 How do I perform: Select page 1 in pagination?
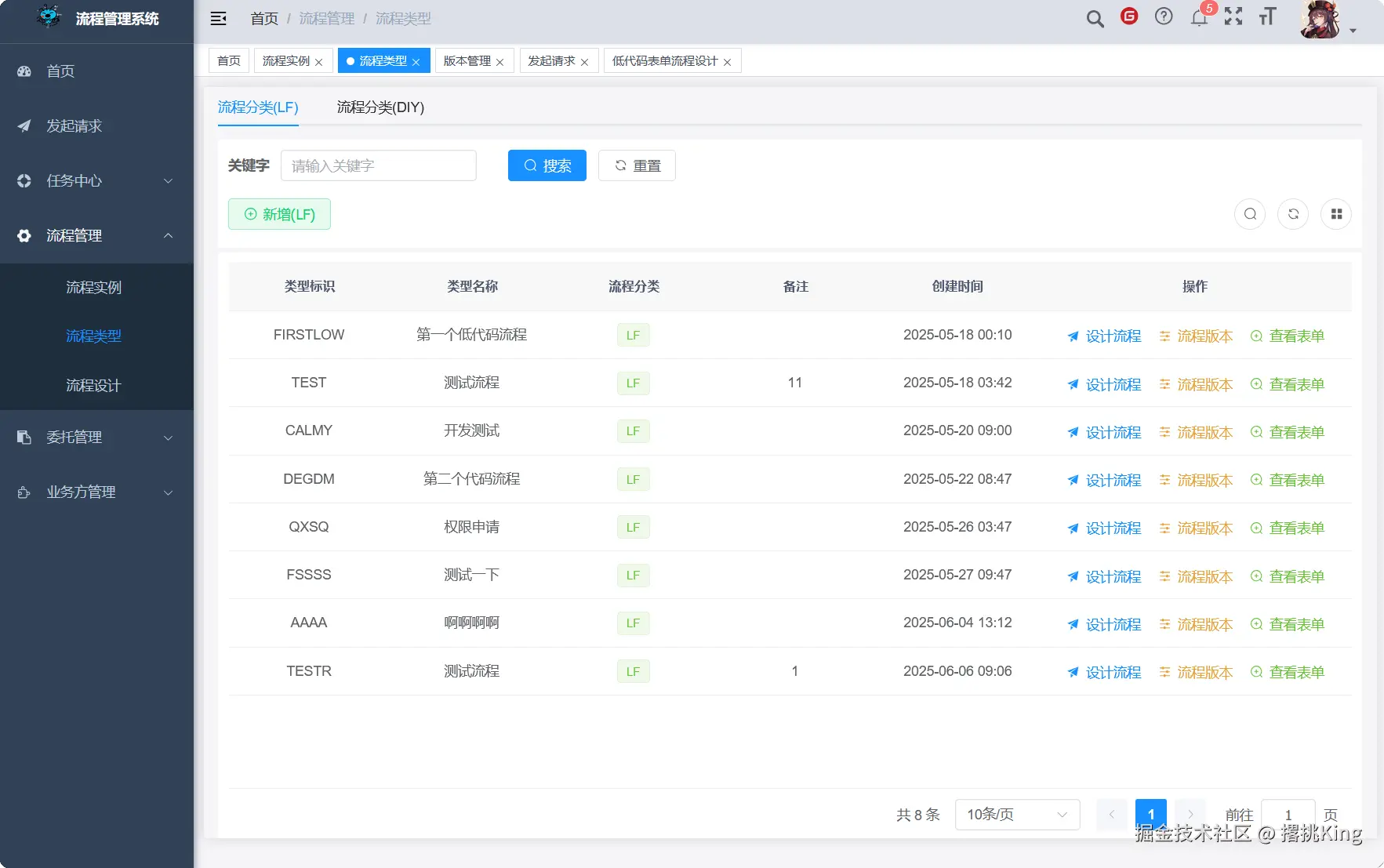(x=1151, y=815)
